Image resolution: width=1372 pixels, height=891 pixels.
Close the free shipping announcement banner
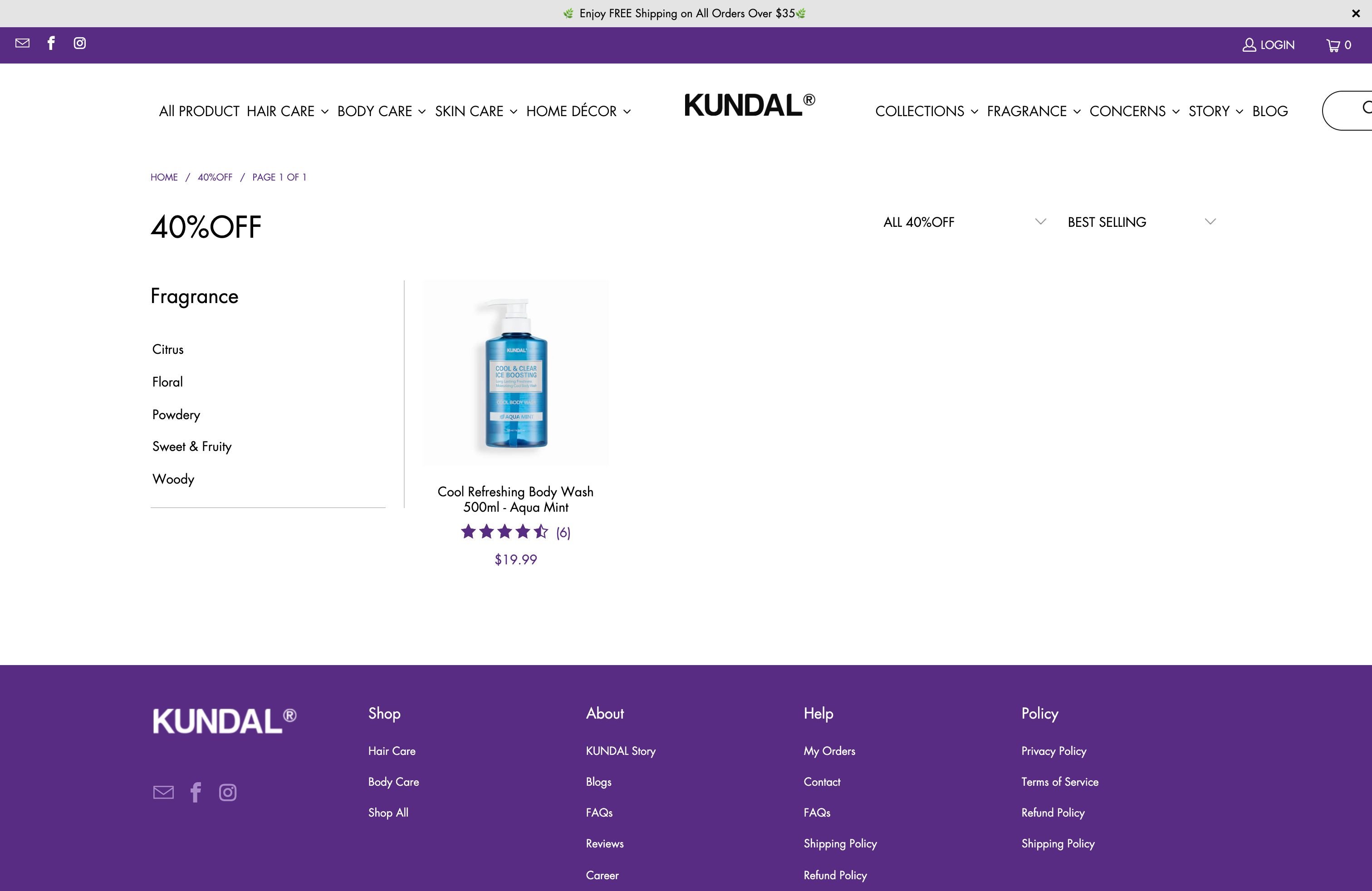point(1356,13)
